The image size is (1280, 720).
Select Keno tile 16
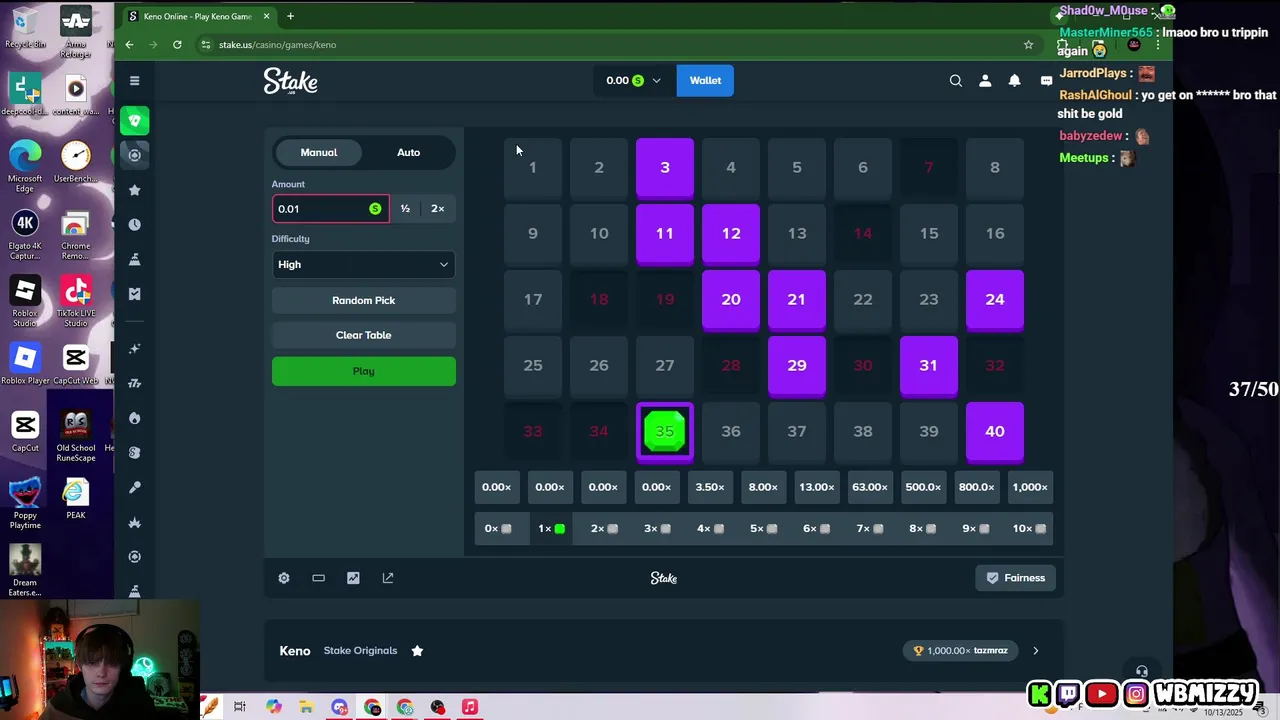[995, 233]
